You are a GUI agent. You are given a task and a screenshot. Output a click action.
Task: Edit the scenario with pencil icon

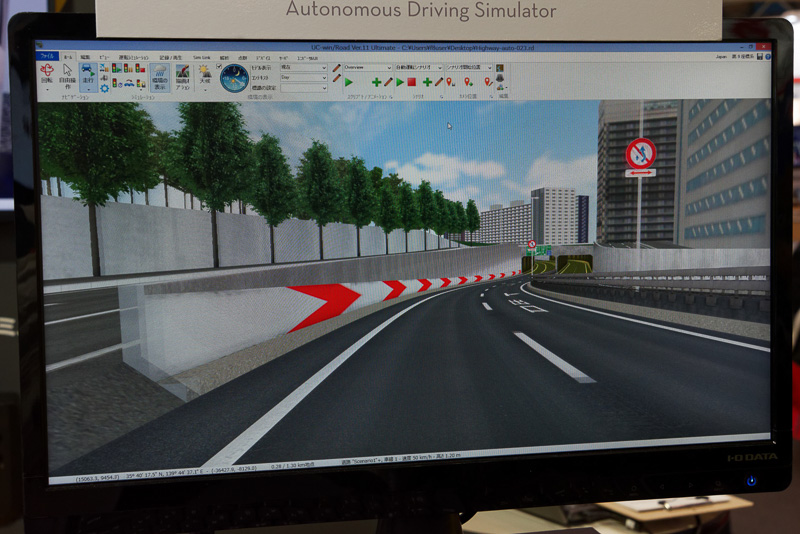pos(438,82)
